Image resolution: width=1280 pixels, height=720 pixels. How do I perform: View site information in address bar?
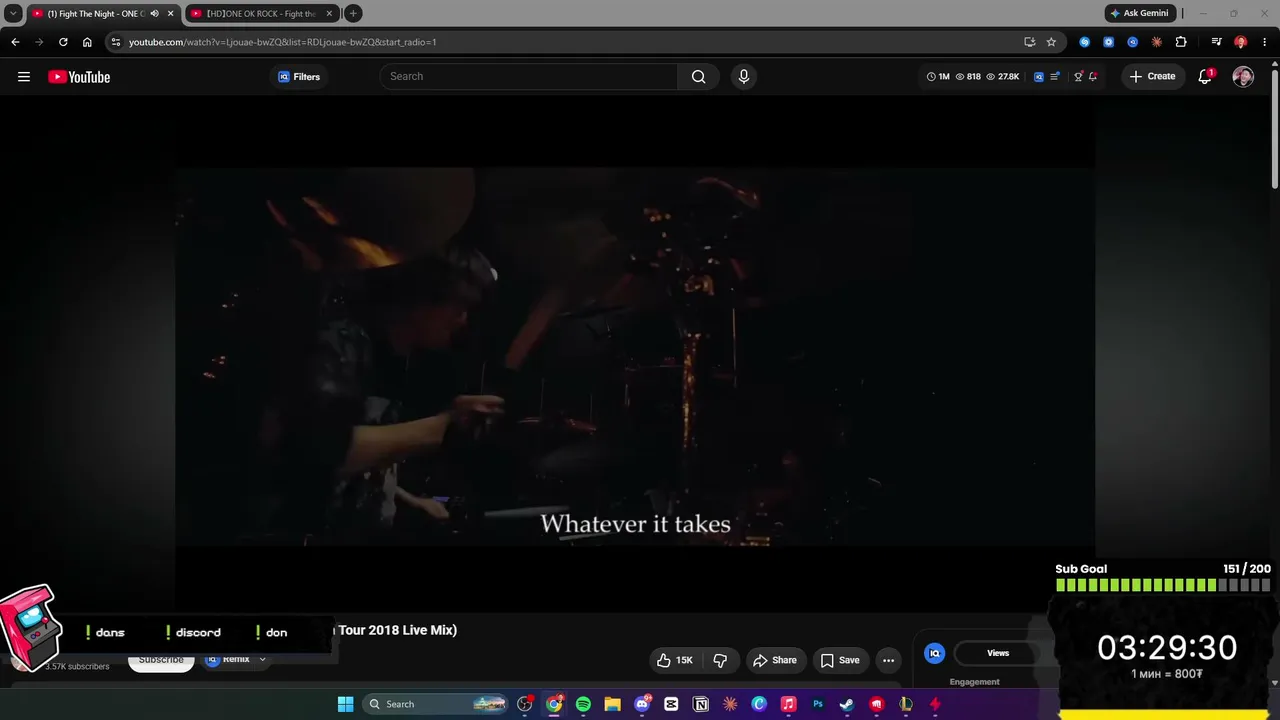tap(116, 42)
